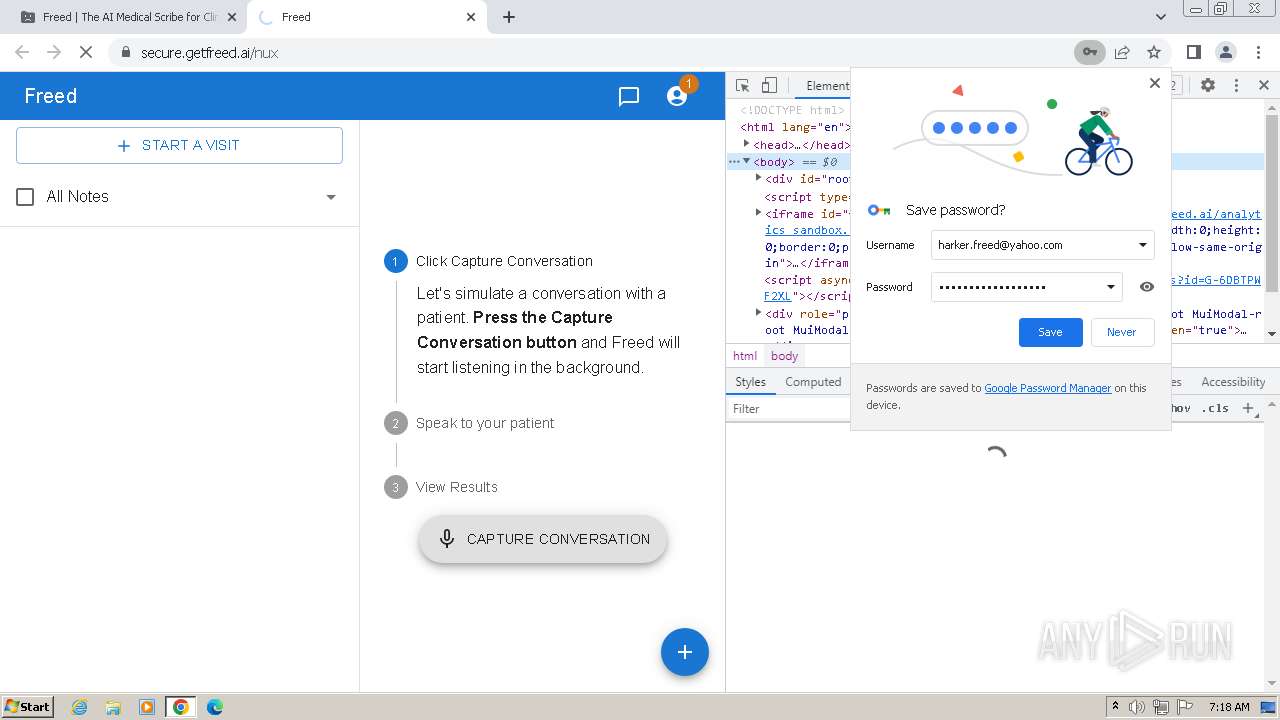
Task: Click the Freed logo title
Action: [51, 96]
